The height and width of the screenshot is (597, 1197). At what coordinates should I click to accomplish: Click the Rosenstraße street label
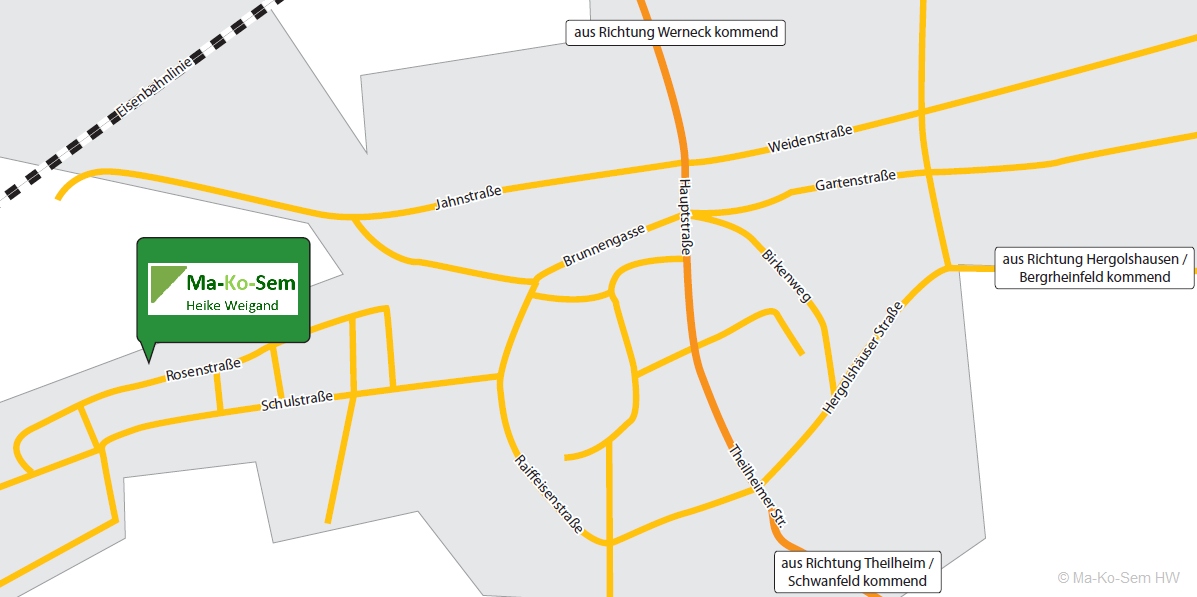coord(203,369)
